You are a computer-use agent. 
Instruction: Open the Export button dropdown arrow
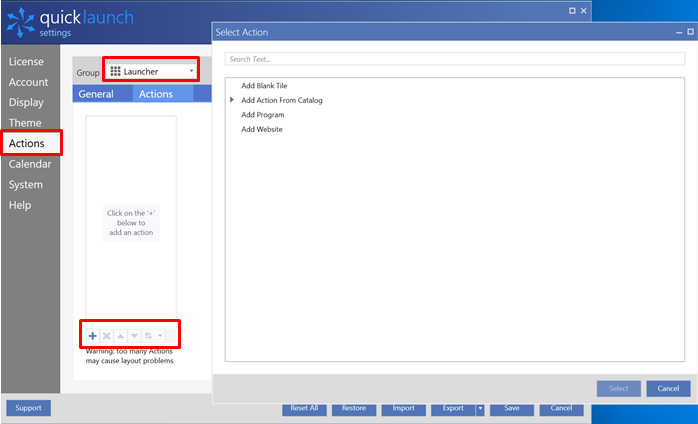pos(480,408)
